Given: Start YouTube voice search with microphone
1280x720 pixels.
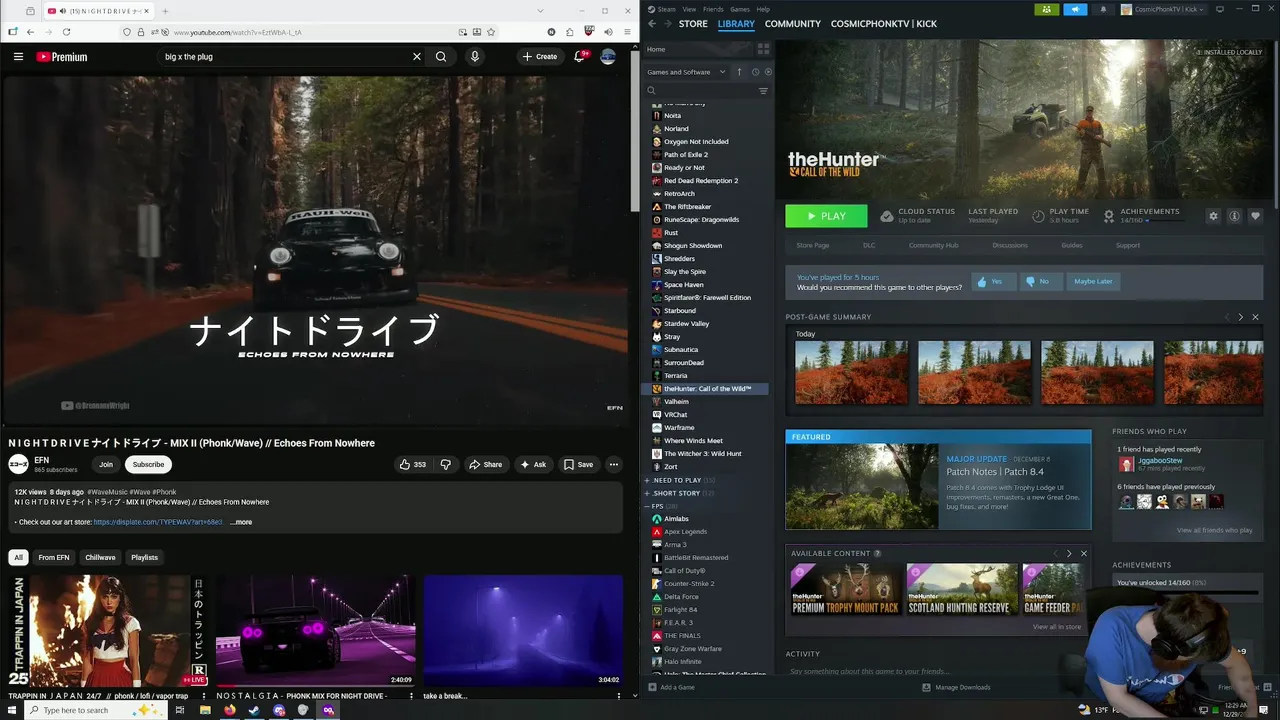Looking at the screenshot, I should 475,57.
